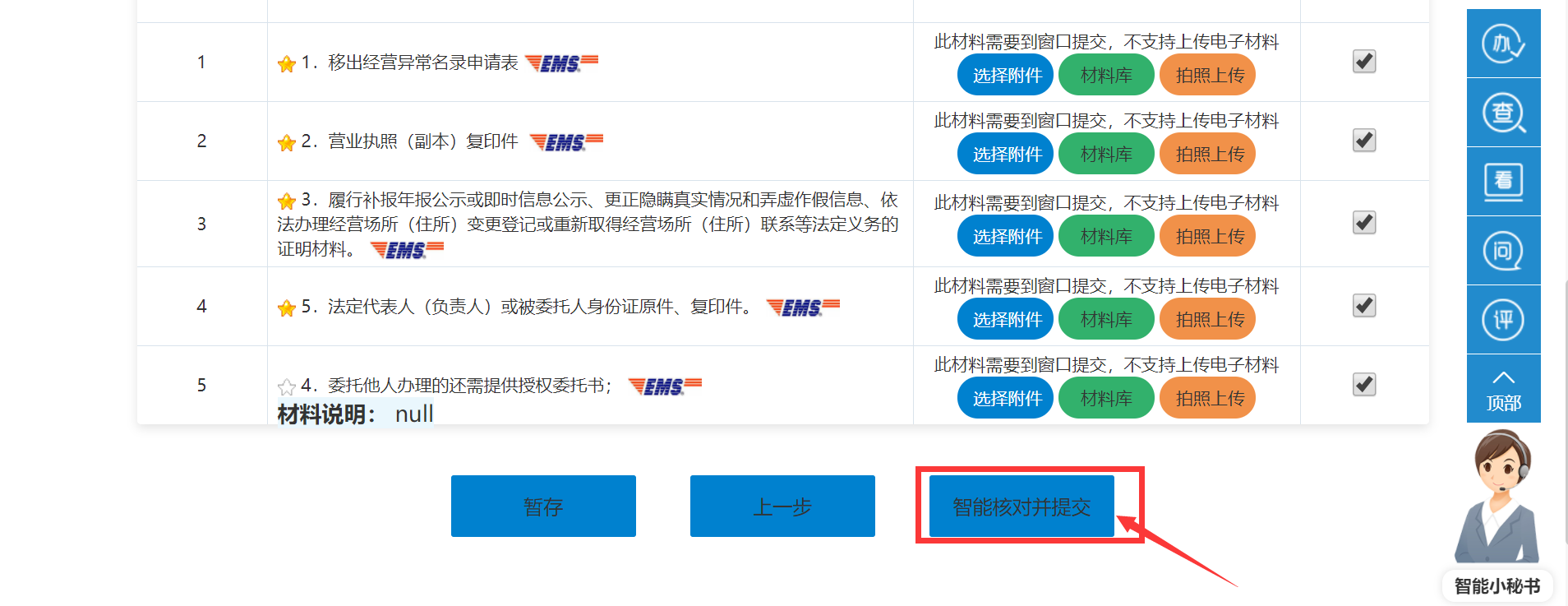Click the 办 (handle) sidebar icon

1503,44
